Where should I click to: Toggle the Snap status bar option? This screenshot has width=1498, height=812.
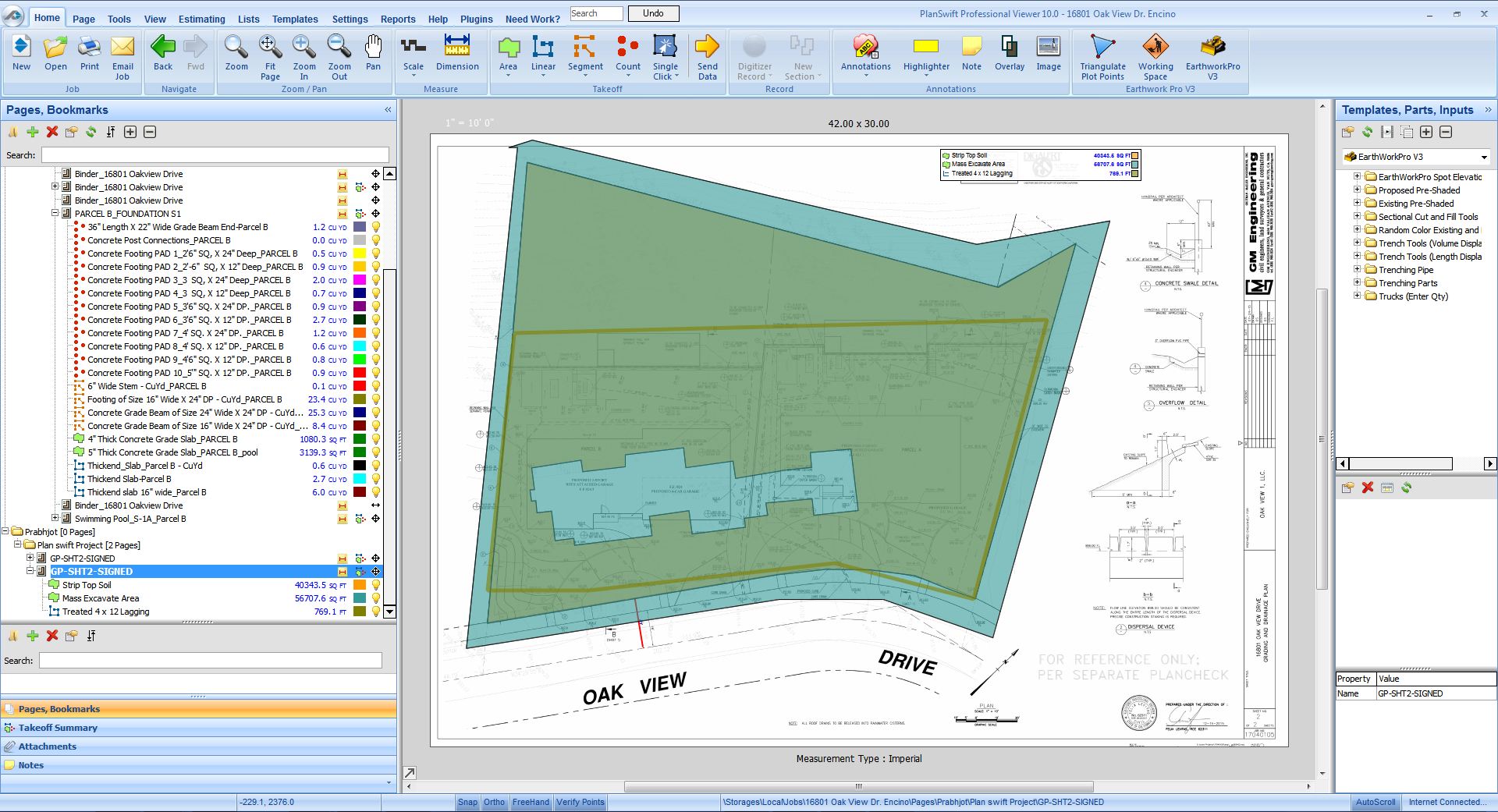coord(467,802)
